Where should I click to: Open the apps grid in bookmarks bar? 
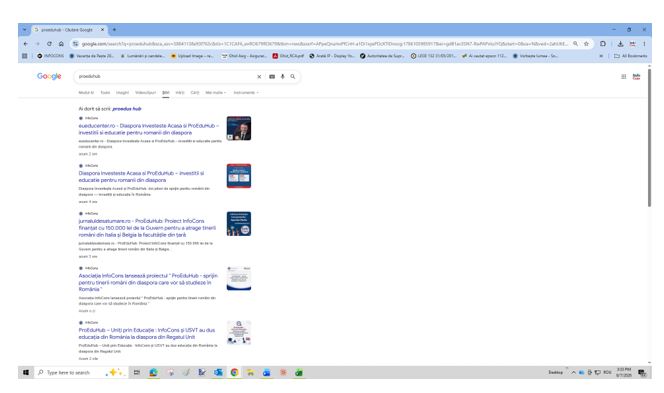(25, 55)
